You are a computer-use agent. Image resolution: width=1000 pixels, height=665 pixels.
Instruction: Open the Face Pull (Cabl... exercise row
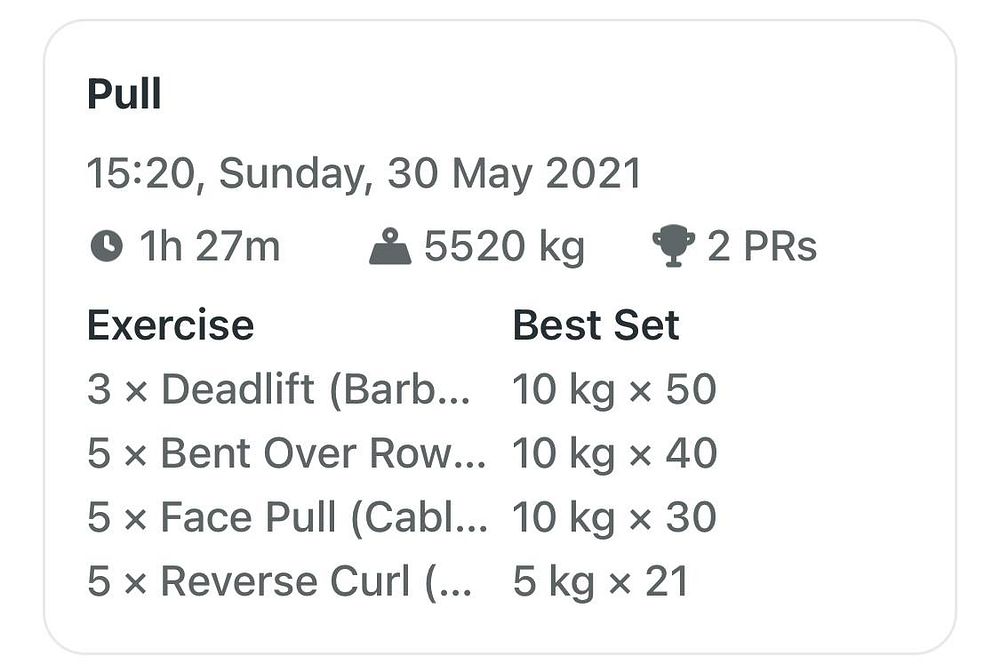point(288,517)
